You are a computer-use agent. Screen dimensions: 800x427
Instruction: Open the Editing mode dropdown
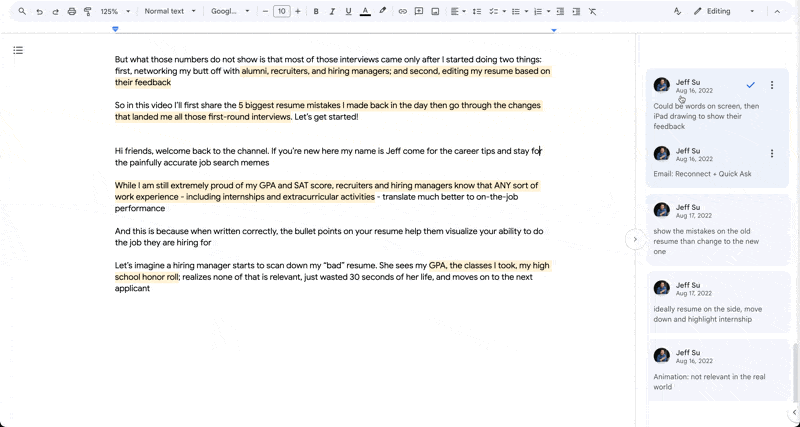(x=724, y=11)
